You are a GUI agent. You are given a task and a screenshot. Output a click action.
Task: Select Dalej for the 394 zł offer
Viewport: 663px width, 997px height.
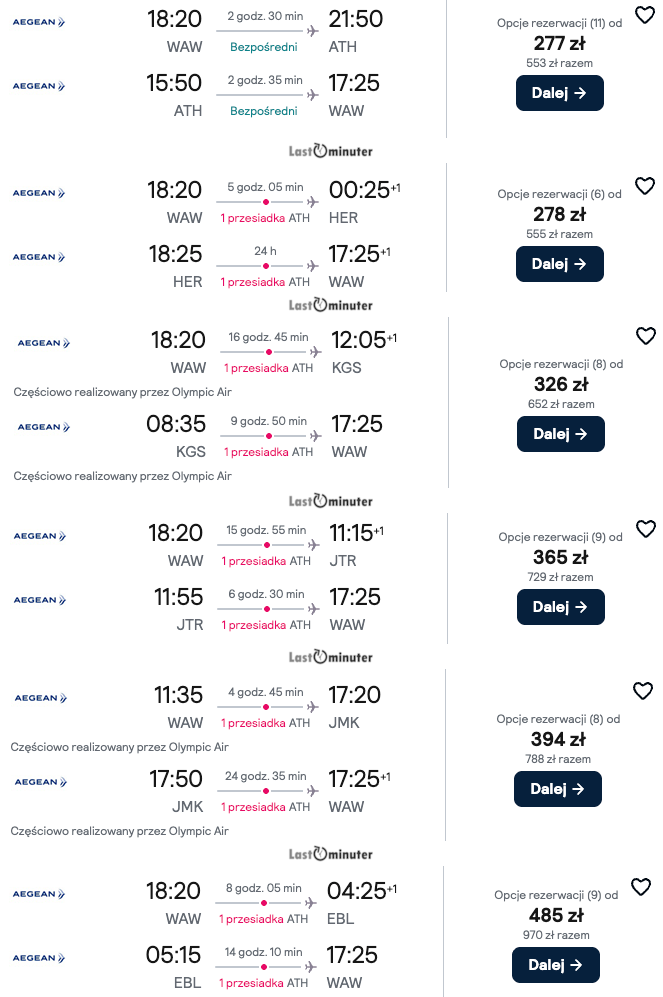(557, 789)
